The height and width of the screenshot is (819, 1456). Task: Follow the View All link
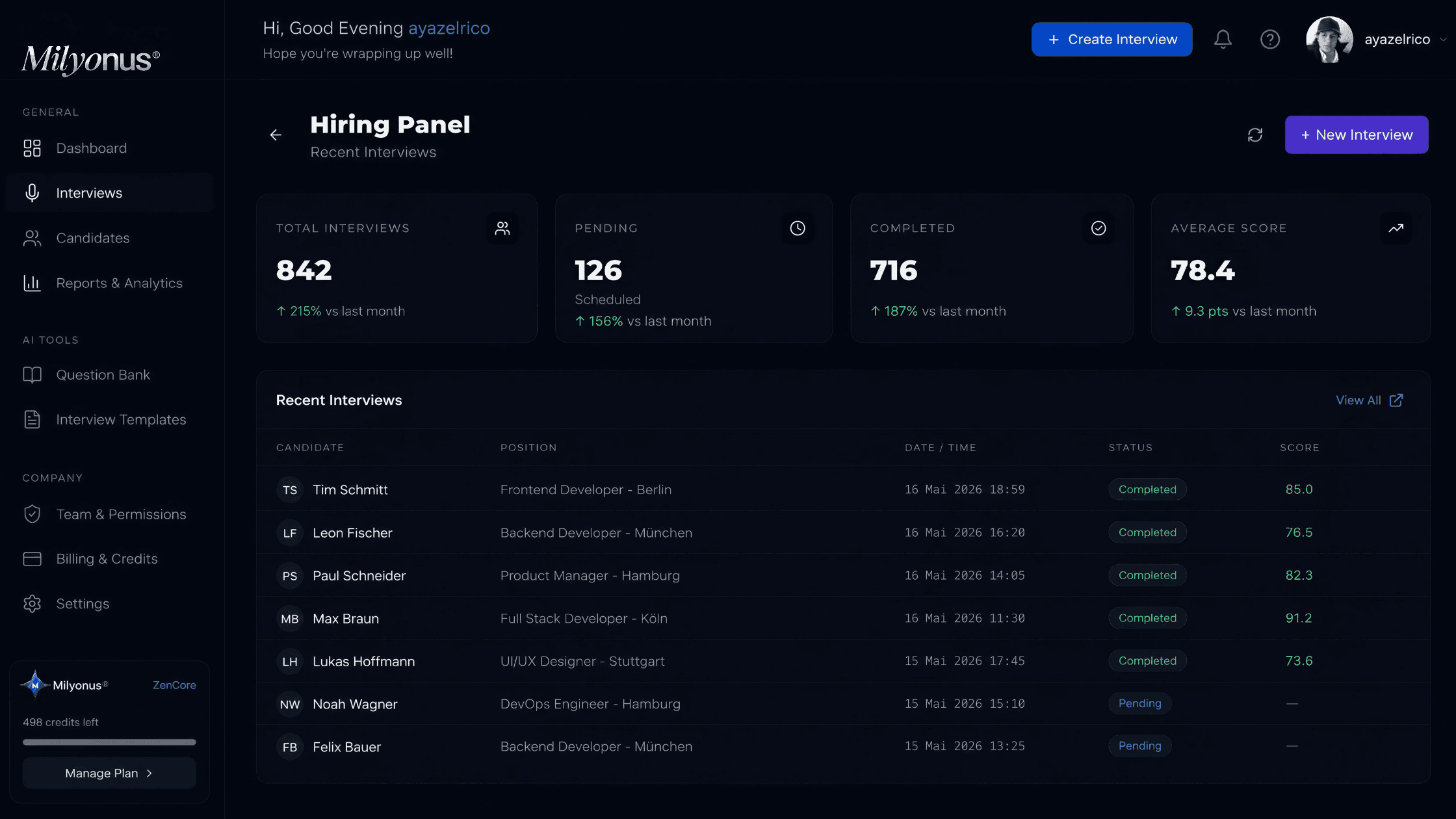tap(1369, 400)
